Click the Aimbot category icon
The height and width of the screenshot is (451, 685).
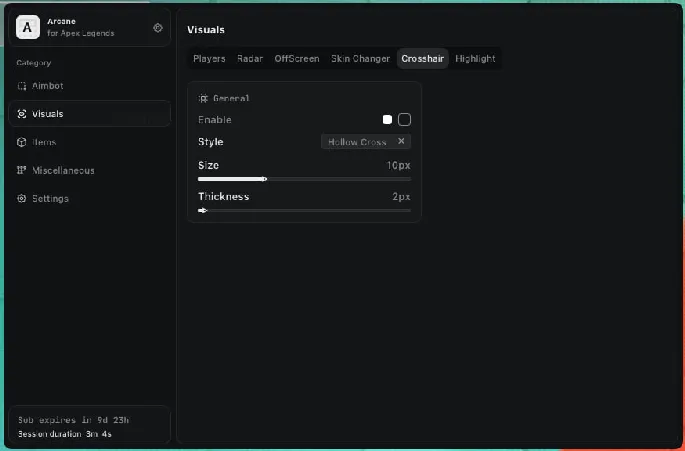click(x=23, y=86)
